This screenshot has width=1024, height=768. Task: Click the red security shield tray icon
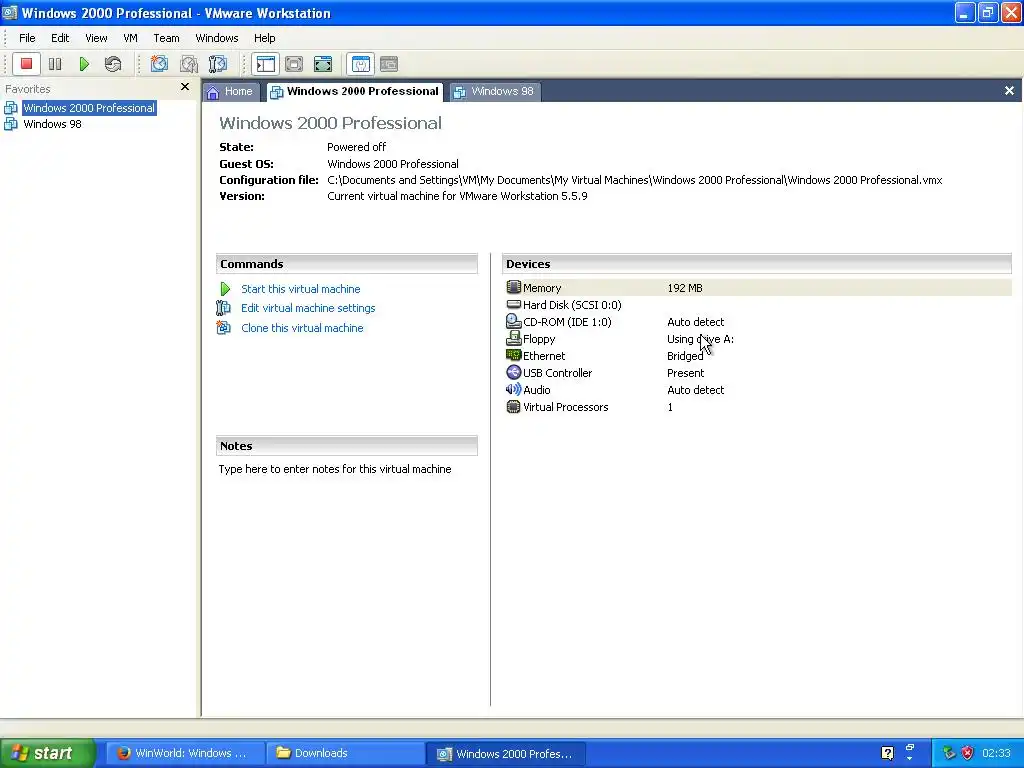pyautogui.click(x=968, y=753)
